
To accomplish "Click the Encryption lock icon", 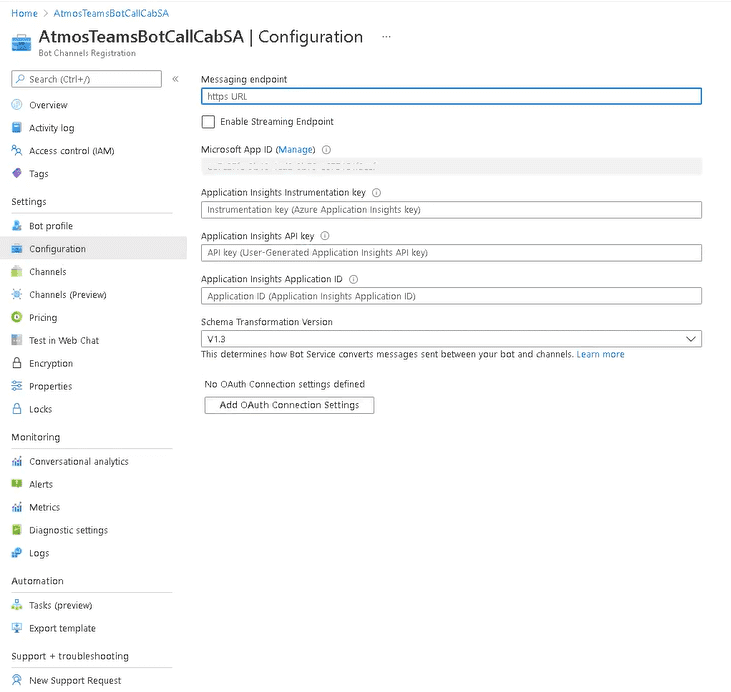I will coord(17,364).
